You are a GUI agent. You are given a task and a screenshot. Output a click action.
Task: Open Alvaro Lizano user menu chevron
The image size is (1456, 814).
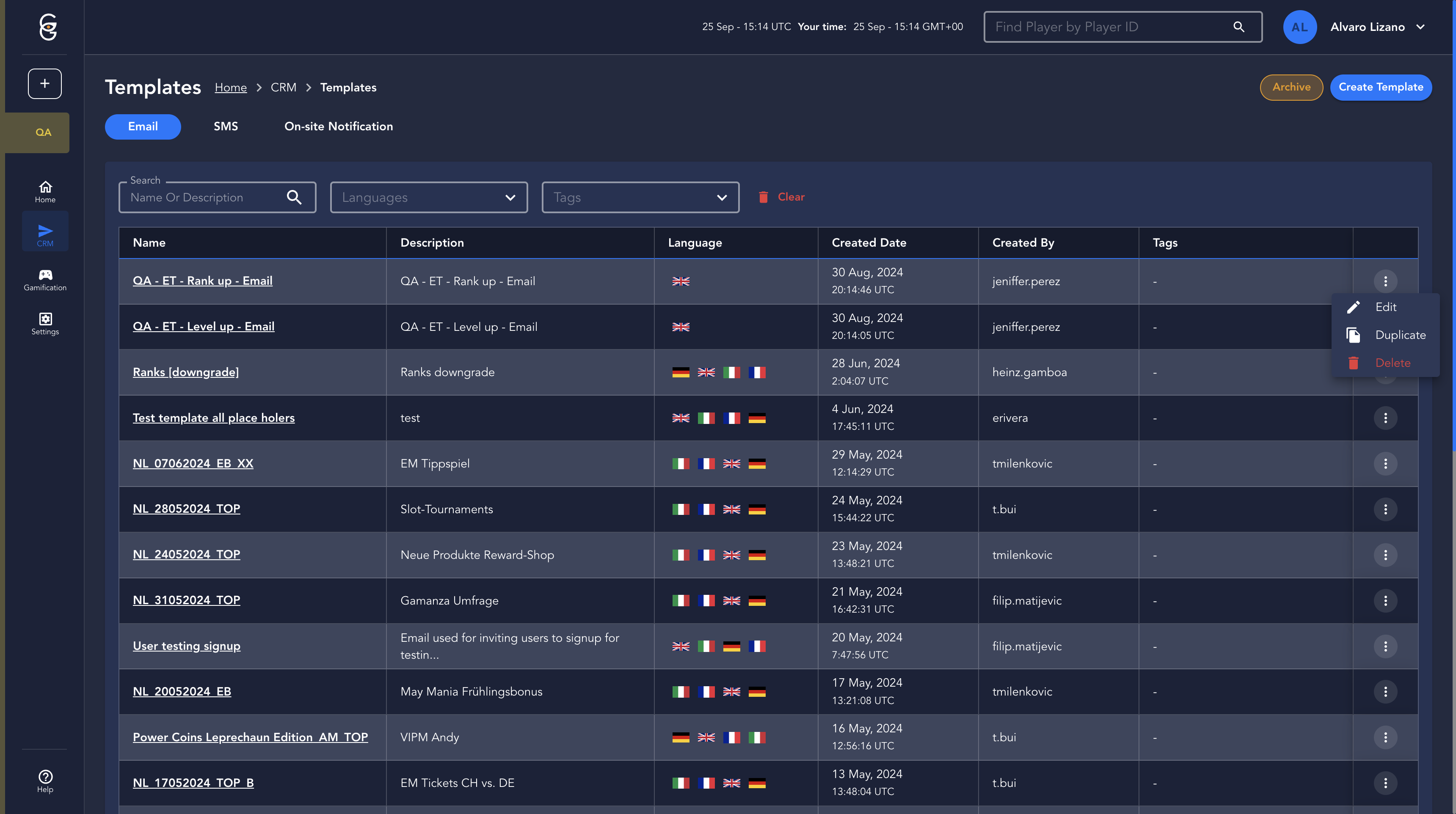[x=1420, y=27]
